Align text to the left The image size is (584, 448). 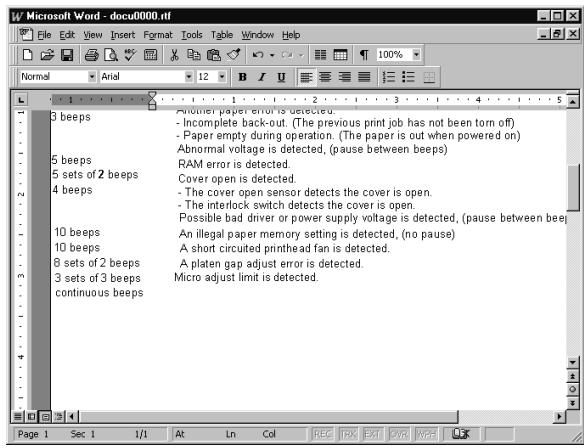coord(306,77)
